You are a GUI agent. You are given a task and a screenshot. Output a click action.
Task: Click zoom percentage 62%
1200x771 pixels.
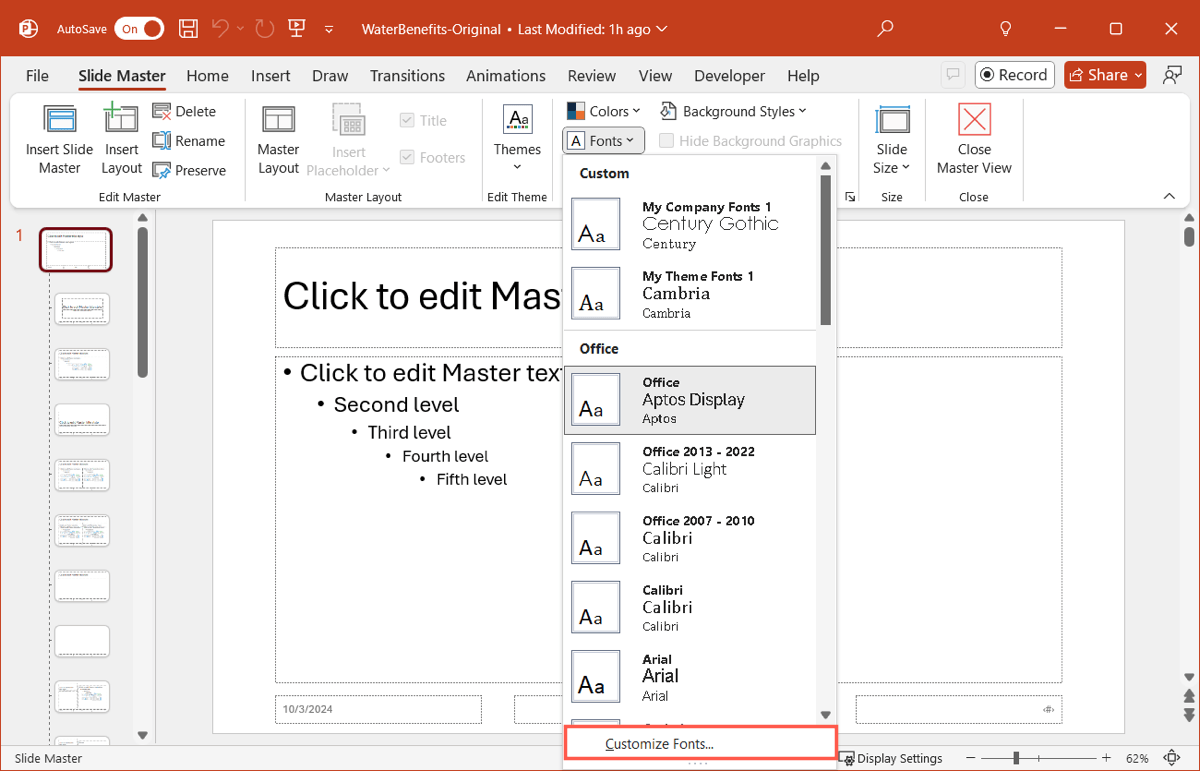(x=1137, y=758)
